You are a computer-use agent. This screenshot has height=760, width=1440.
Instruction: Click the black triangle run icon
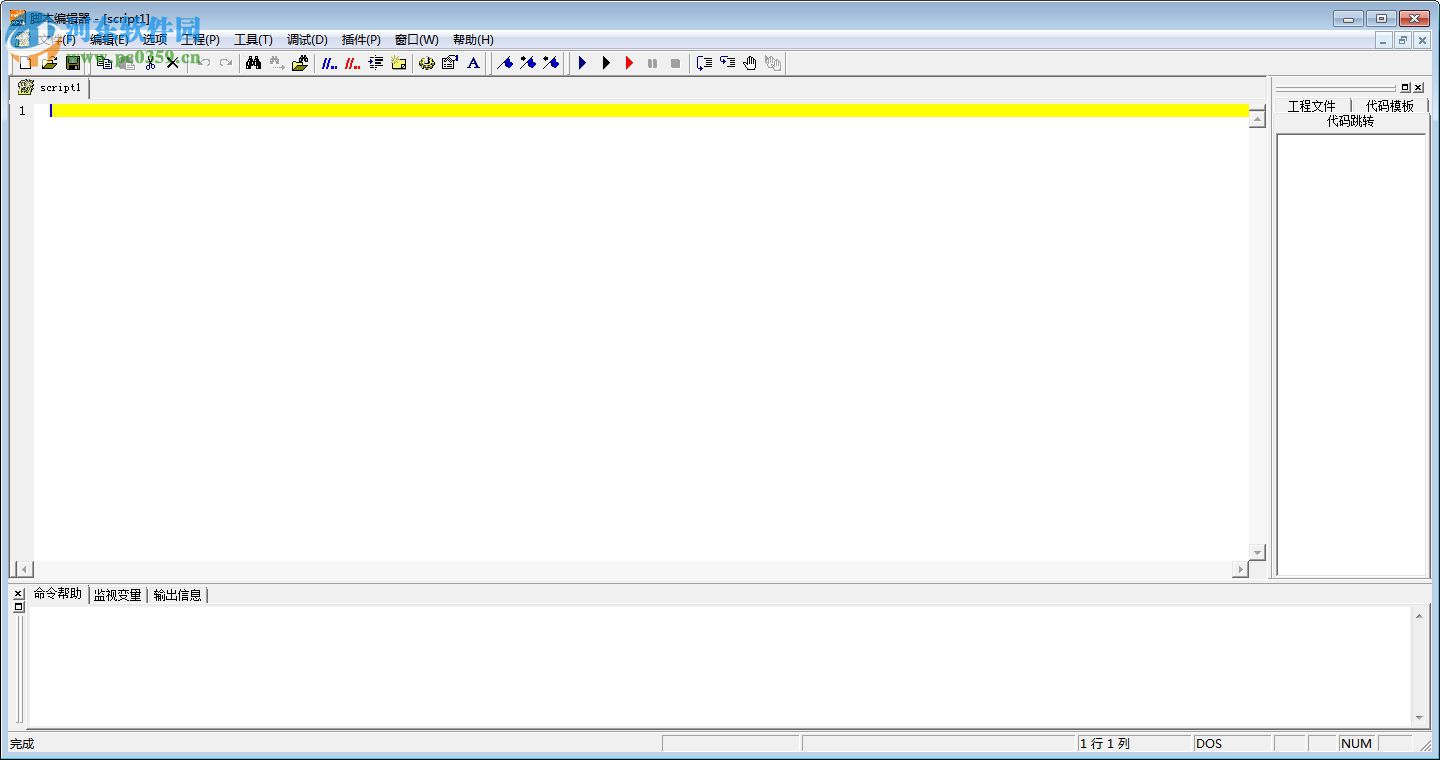(605, 63)
